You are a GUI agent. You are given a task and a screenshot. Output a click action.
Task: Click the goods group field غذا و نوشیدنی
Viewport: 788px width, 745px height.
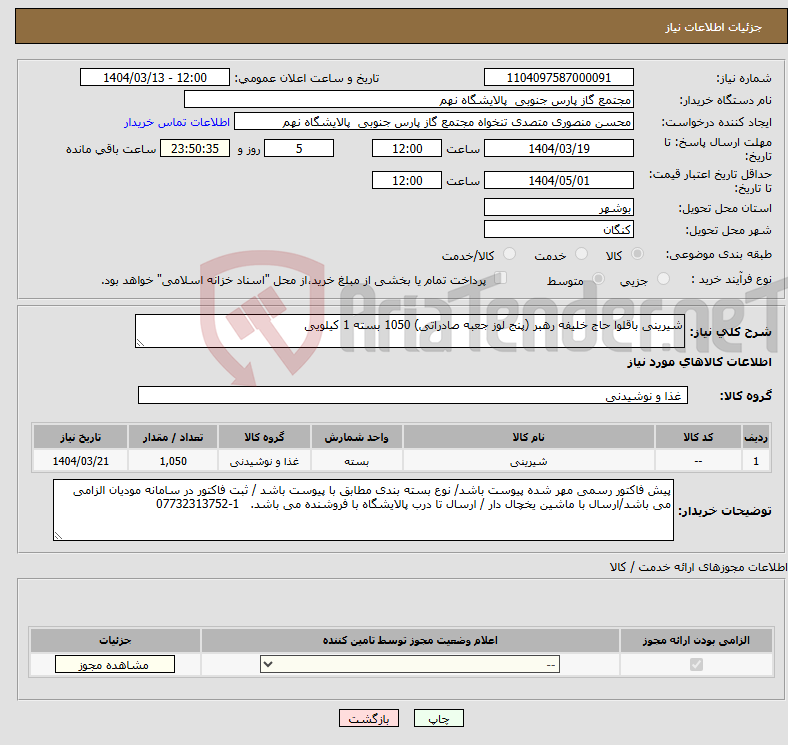click(413, 396)
